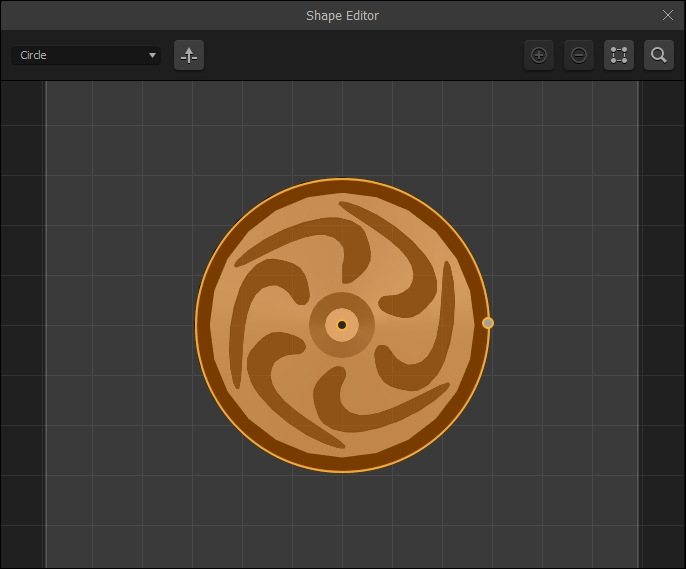
Task: Click the orange circle outline at its top
Action: point(342,178)
